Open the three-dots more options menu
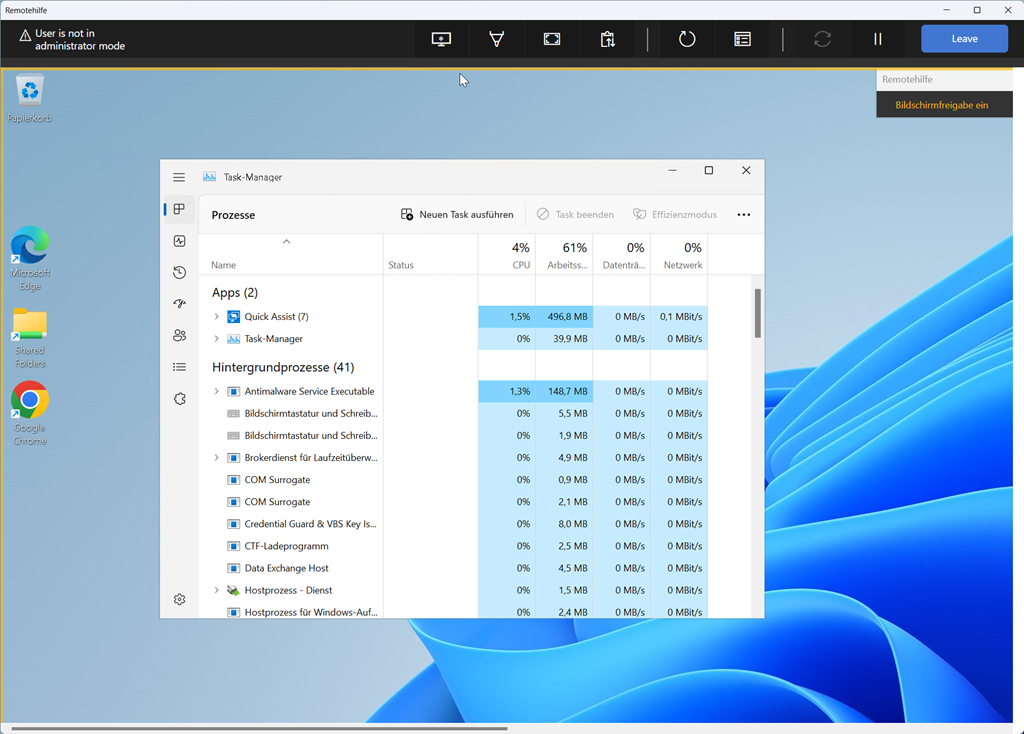 click(743, 214)
